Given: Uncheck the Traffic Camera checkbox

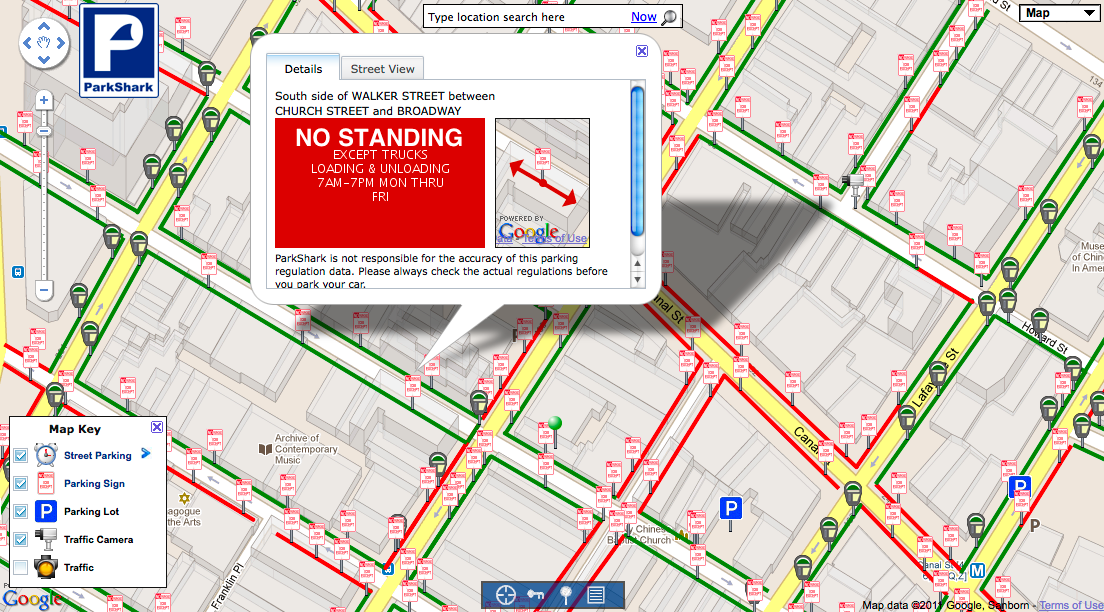Looking at the screenshot, I should [x=20, y=539].
